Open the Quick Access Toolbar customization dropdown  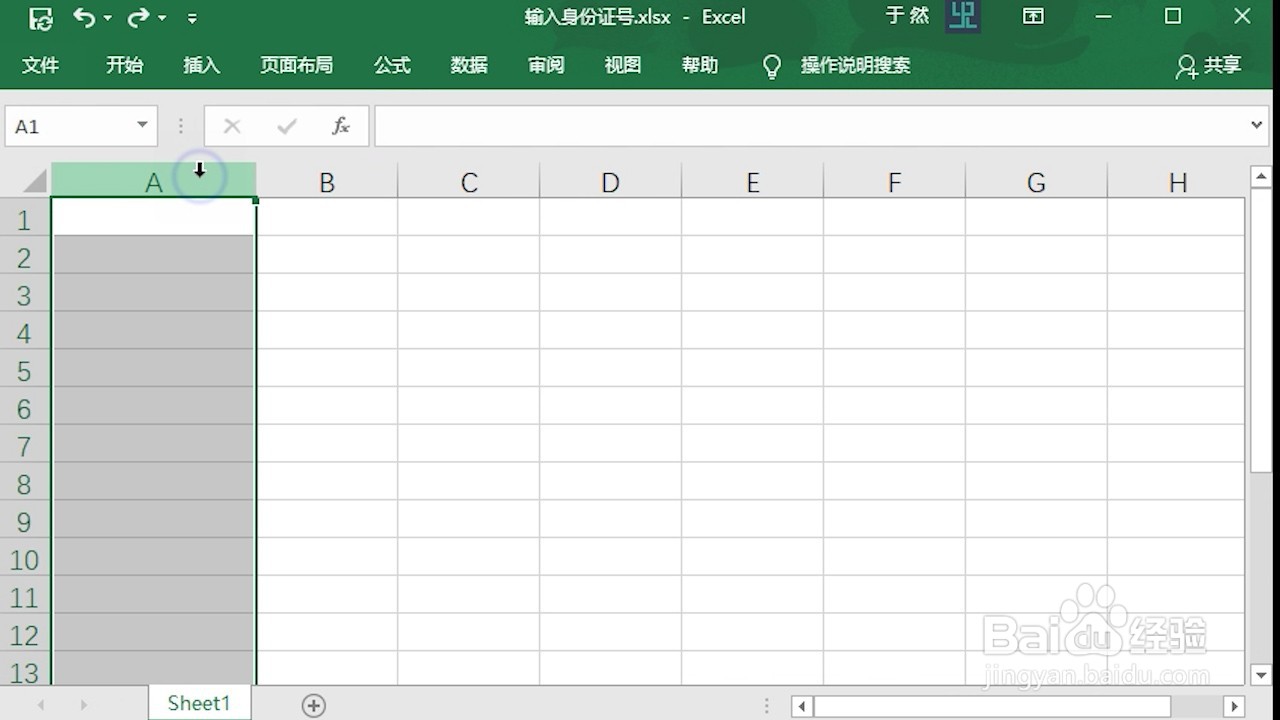(x=192, y=17)
